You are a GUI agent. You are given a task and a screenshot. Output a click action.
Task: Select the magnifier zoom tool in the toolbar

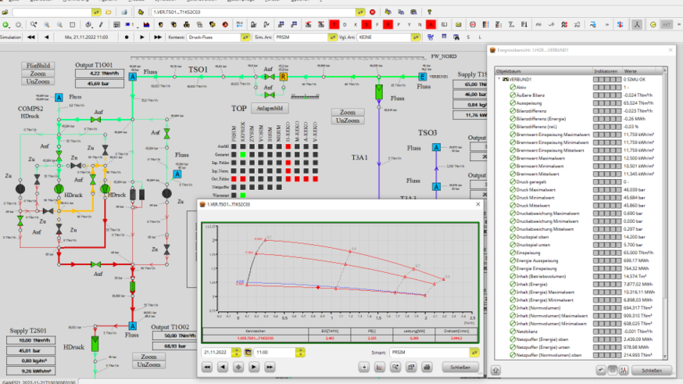point(34,25)
